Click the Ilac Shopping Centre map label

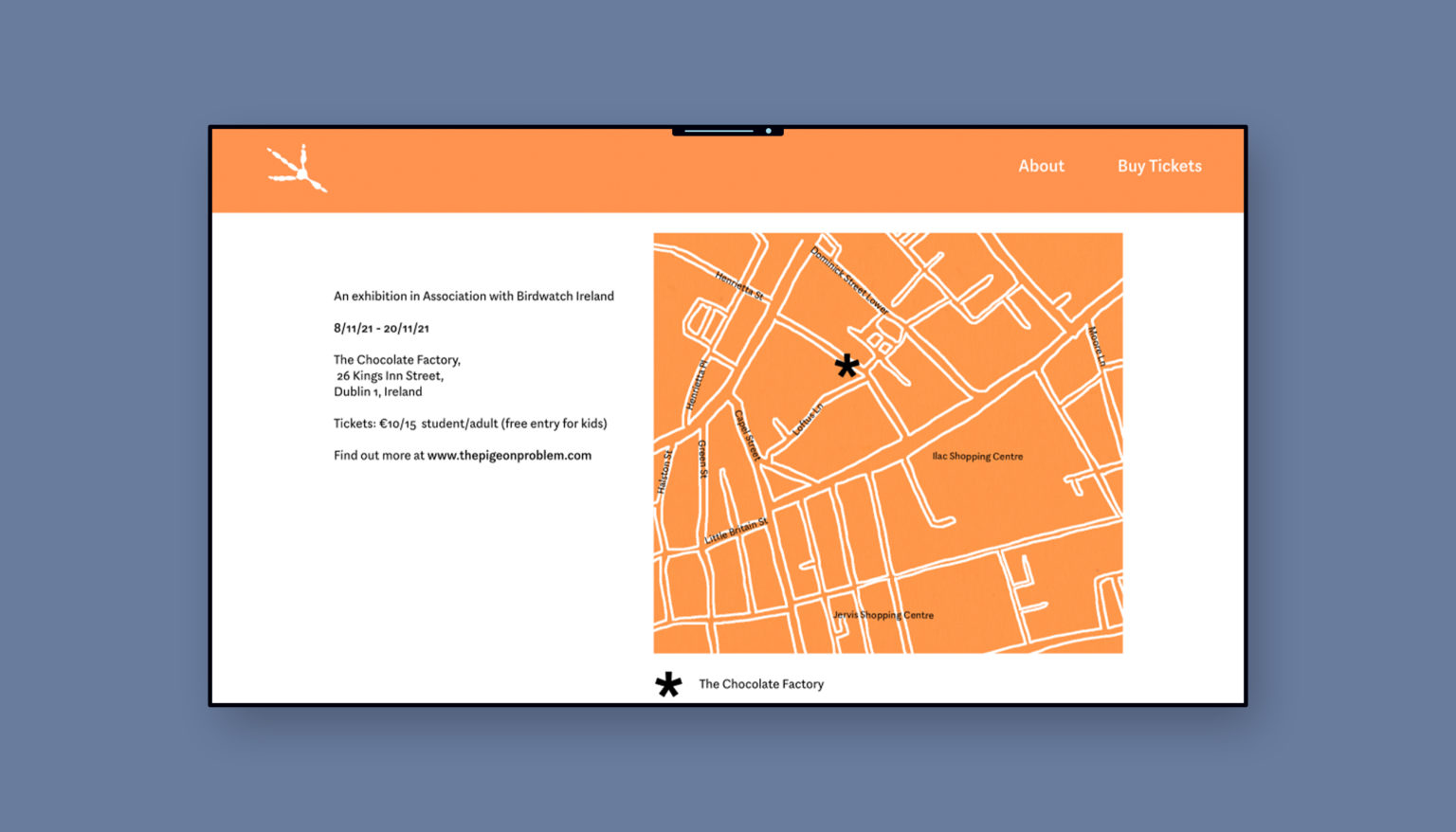(x=977, y=457)
